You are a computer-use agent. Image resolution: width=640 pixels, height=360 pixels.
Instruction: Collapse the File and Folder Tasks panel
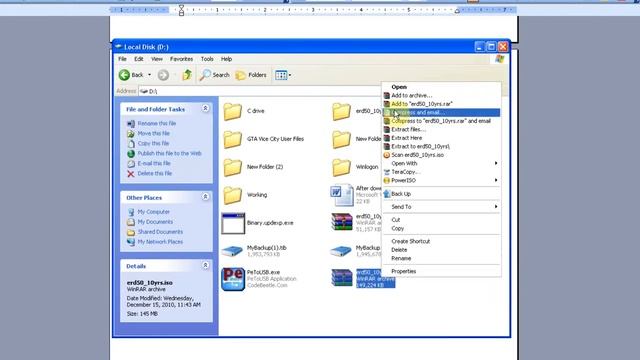(x=205, y=108)
